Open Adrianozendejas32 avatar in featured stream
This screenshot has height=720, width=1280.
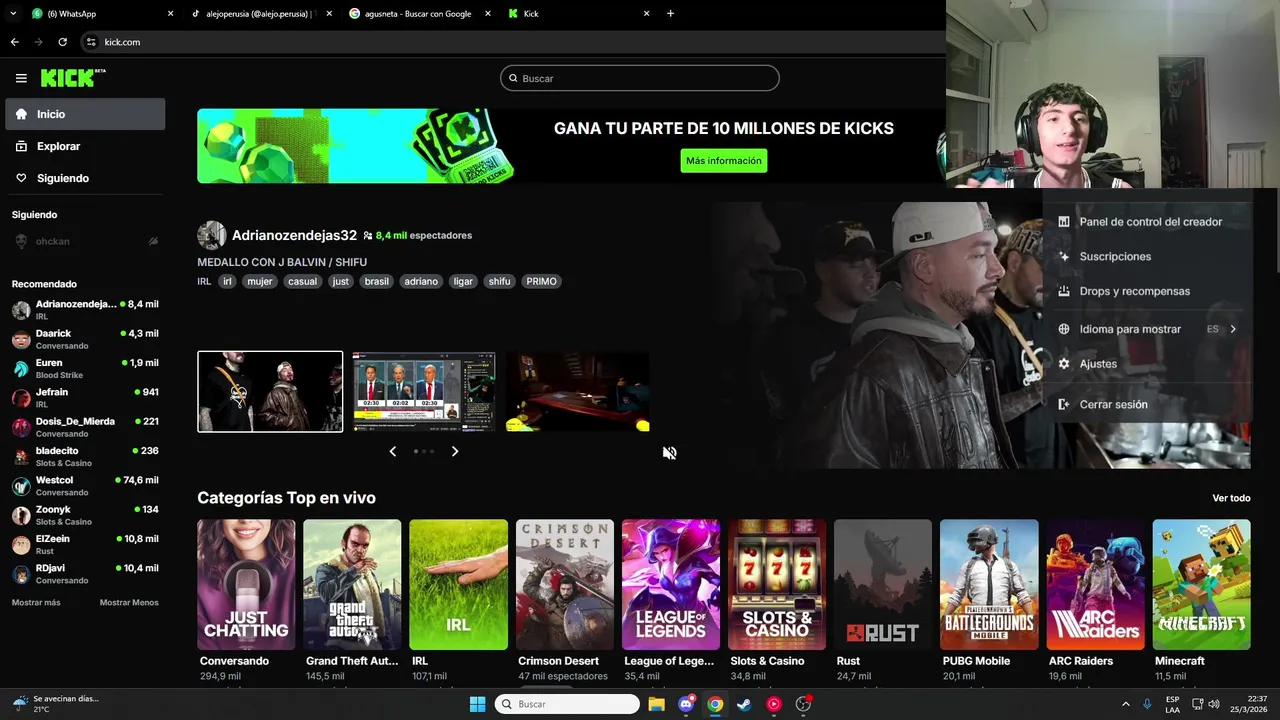[211, 235]
